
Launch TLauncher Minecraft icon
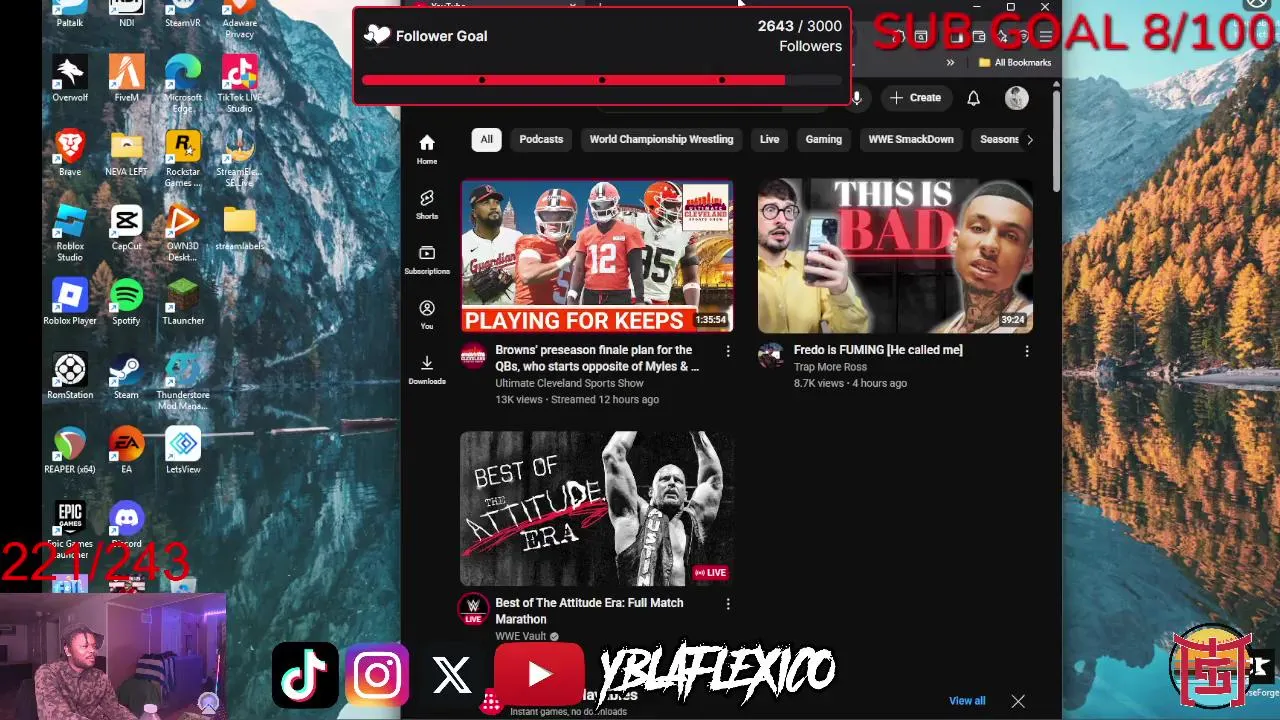click(x=183, y=302)
